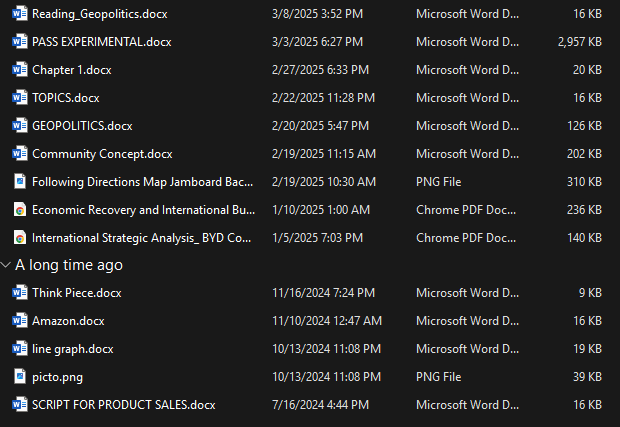This screenshot has width=620, height=427.
Task: Click the date 2/27/2025 6:33 PM
Action: click(320, 70)
